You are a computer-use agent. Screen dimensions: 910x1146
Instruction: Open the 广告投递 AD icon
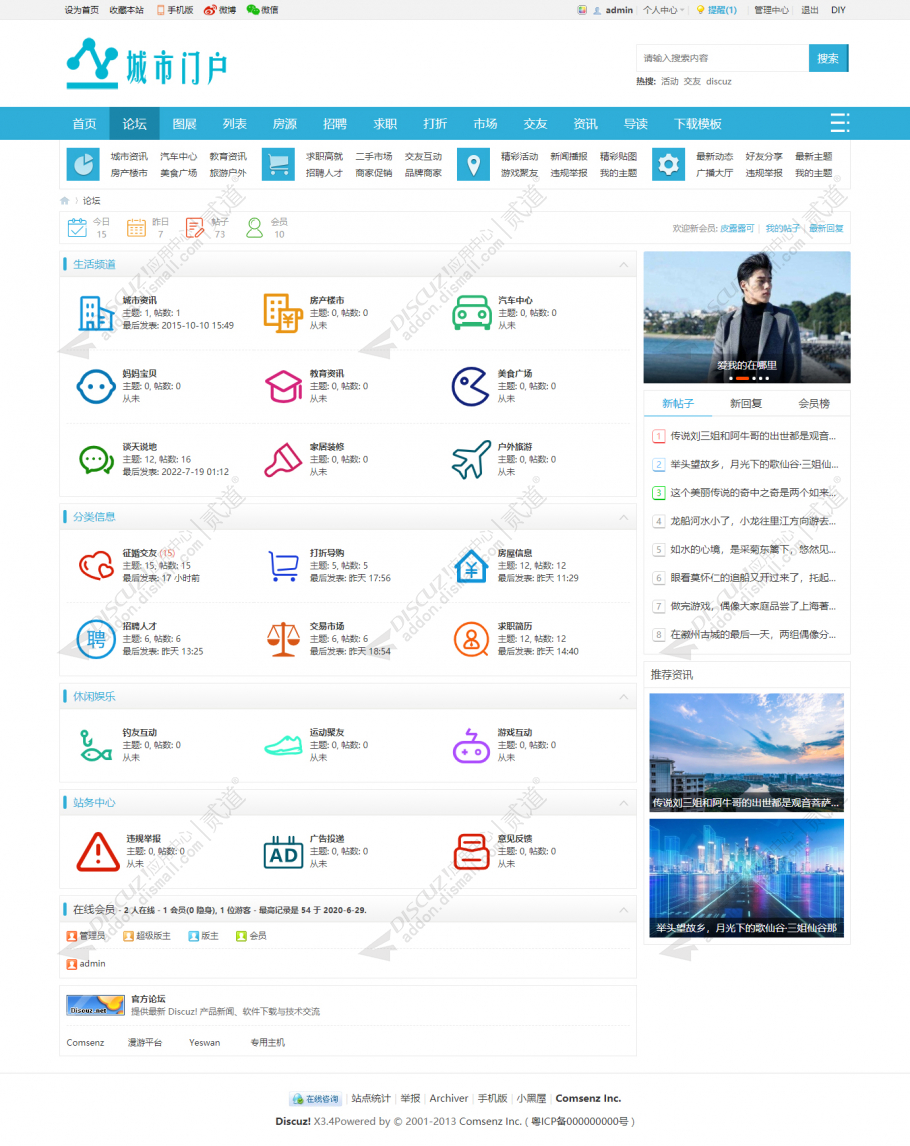tap(283, 851)
